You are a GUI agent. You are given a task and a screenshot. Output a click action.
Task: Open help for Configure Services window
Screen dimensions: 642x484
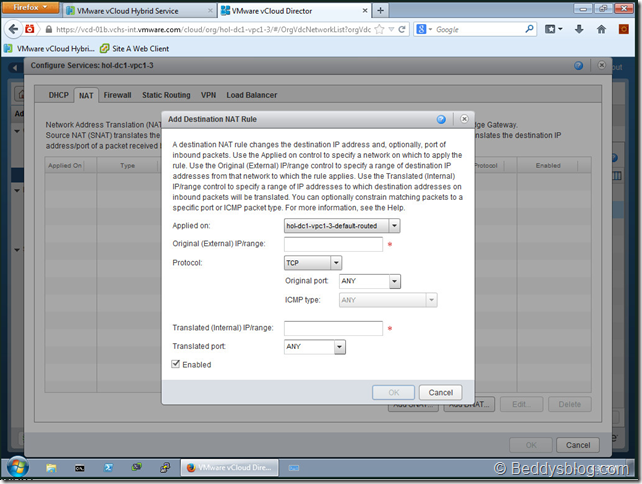tap(578, 66)
